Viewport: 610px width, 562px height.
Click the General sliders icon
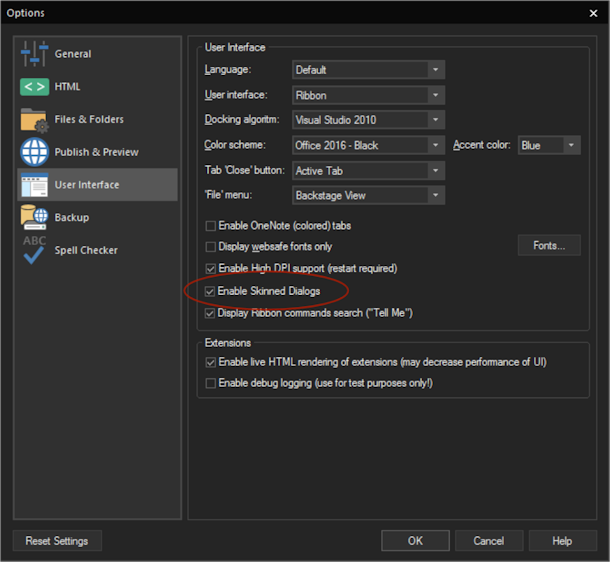coord(34,54)
